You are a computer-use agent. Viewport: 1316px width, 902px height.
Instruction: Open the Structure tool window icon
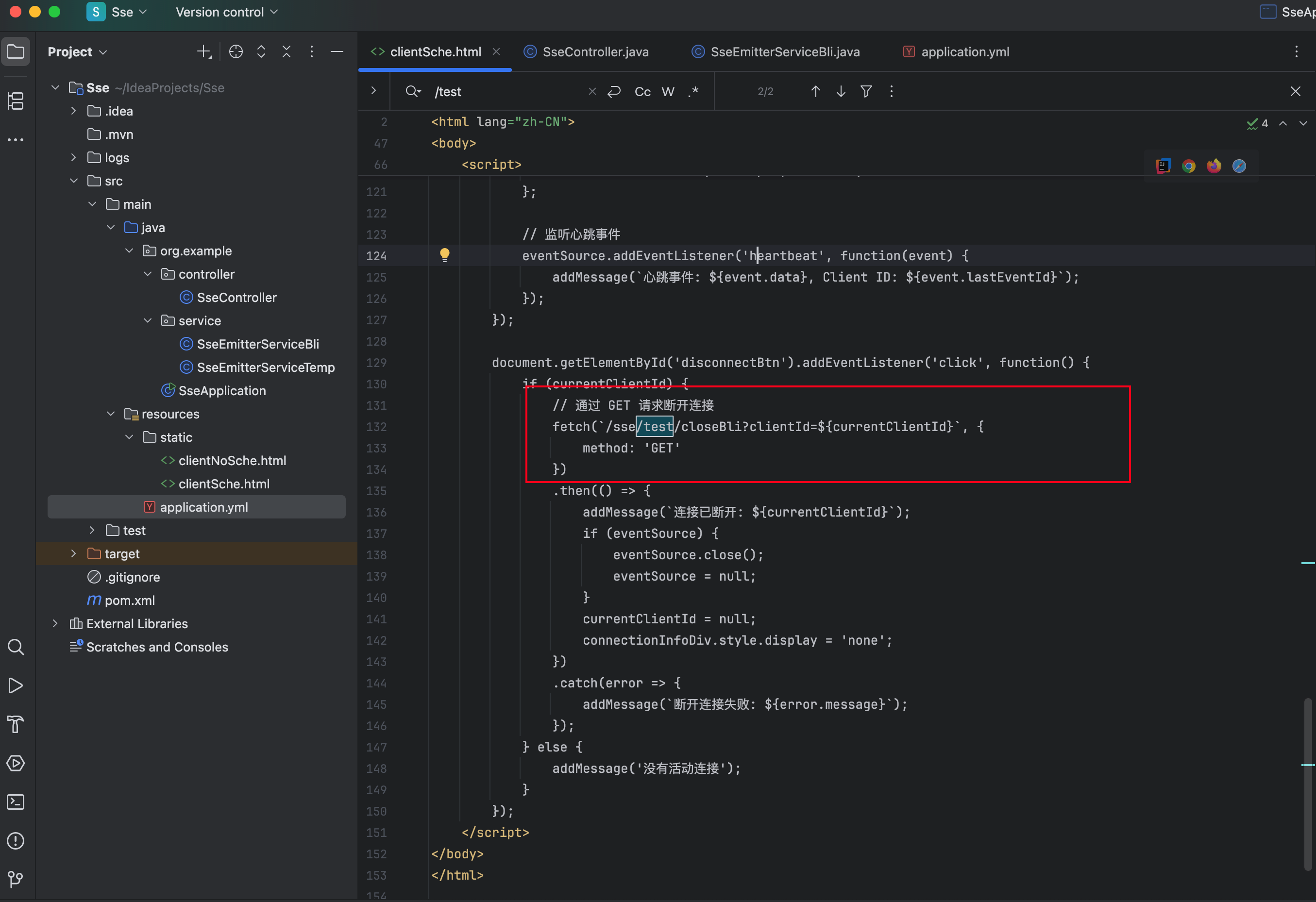(15, 101)
